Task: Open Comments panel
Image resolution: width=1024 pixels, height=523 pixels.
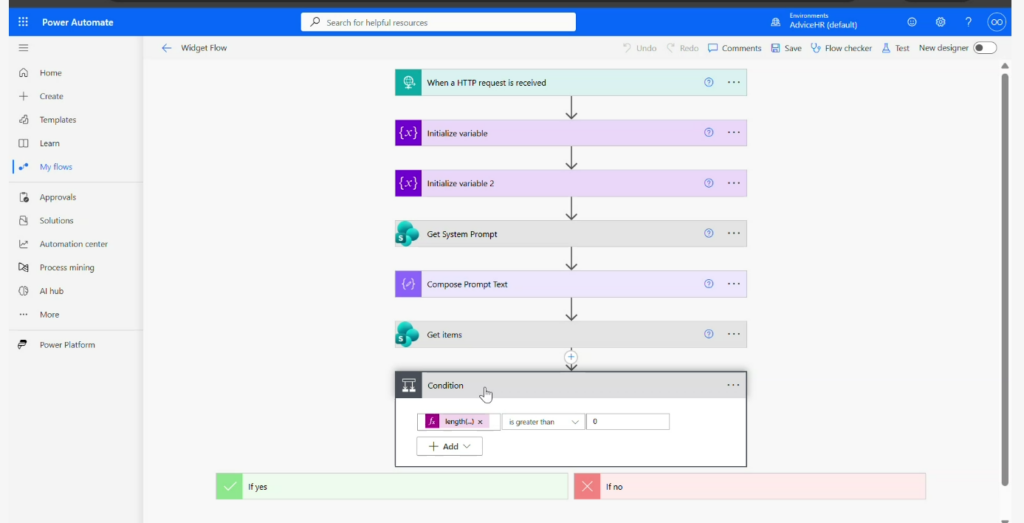Action: click(735, 48)
